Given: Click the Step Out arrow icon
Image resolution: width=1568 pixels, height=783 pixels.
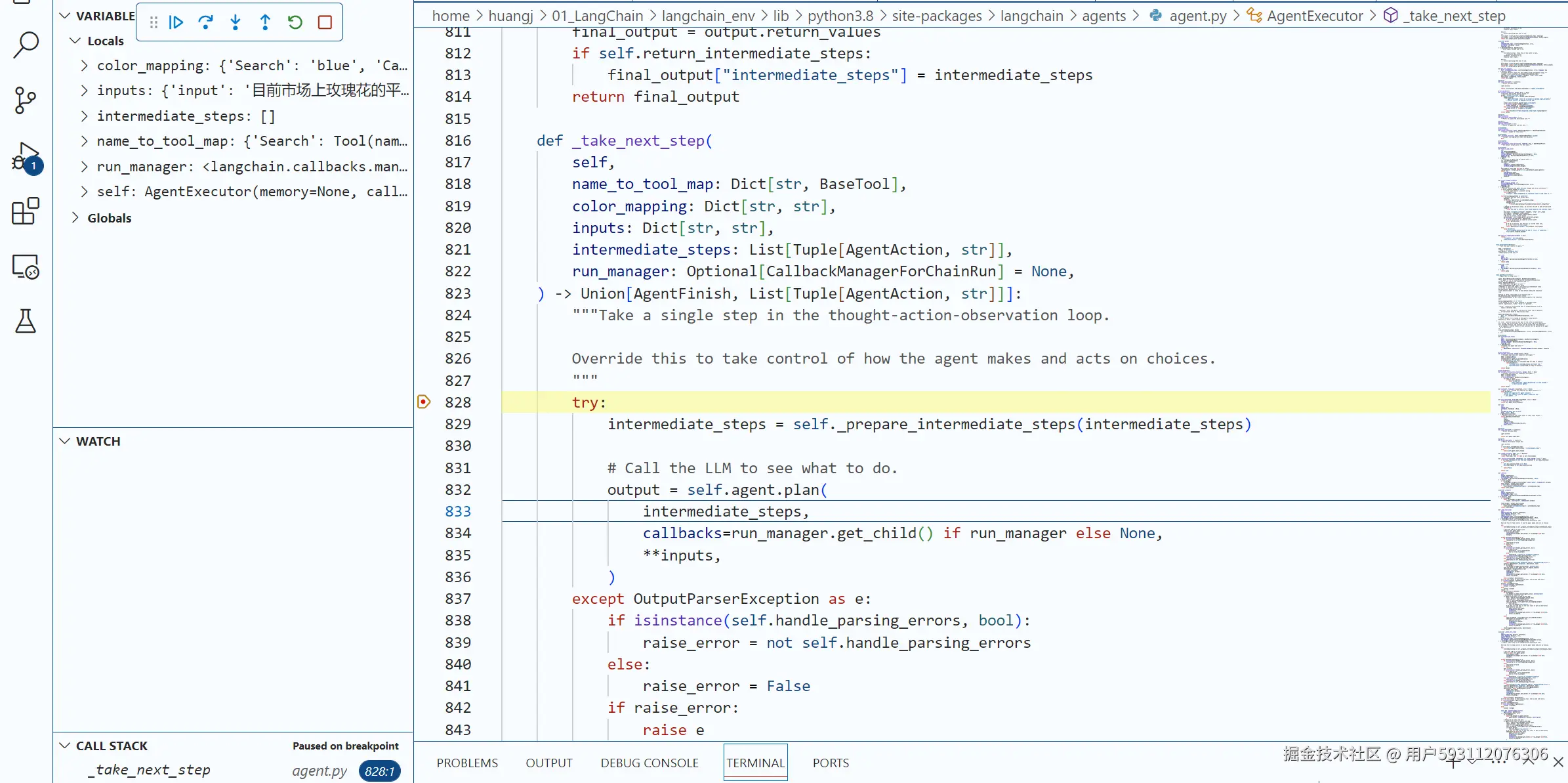Looking at the screenshot, I should [x=265, y=22].
